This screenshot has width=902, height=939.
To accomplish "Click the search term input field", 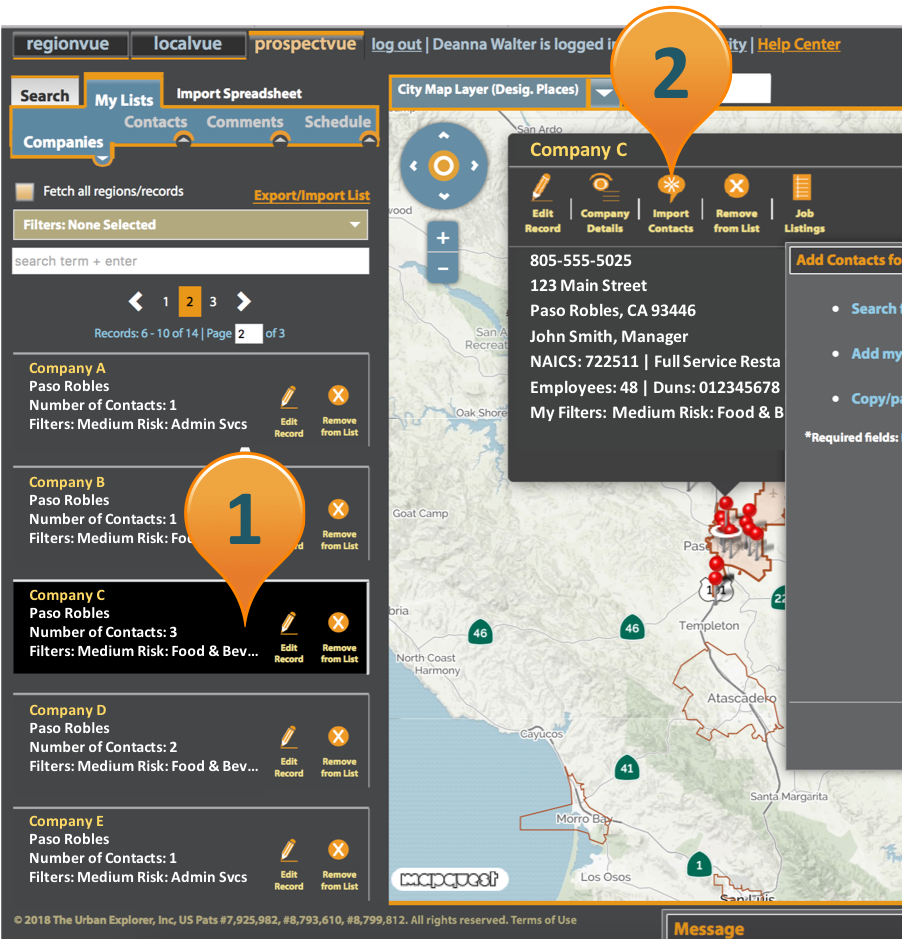I will 190,261.
